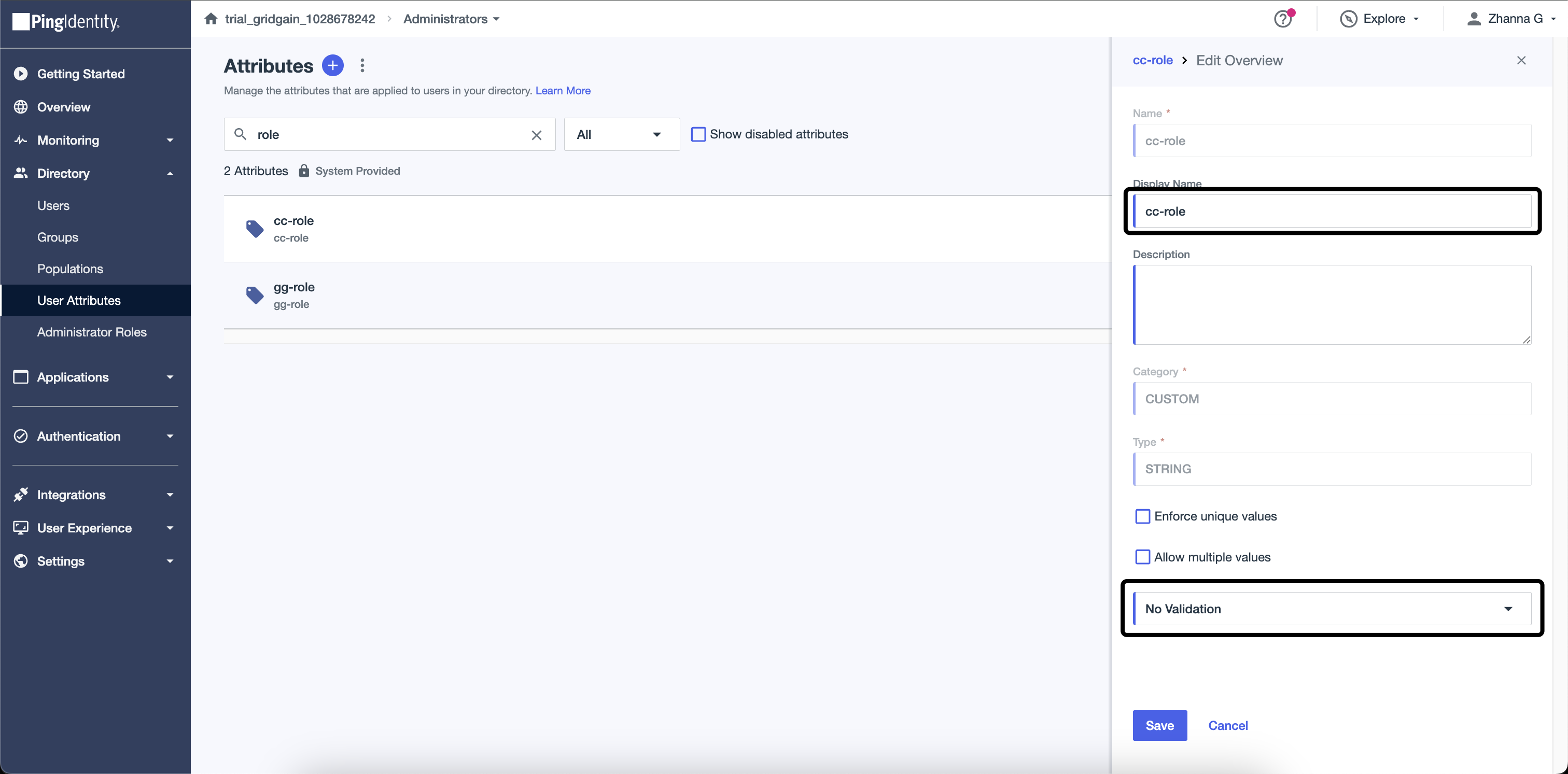Image resolution: width=1568 pixels, height=774 pixels.
Task: Add a new attribute with plus icon
Action: (x=332, y=65)
